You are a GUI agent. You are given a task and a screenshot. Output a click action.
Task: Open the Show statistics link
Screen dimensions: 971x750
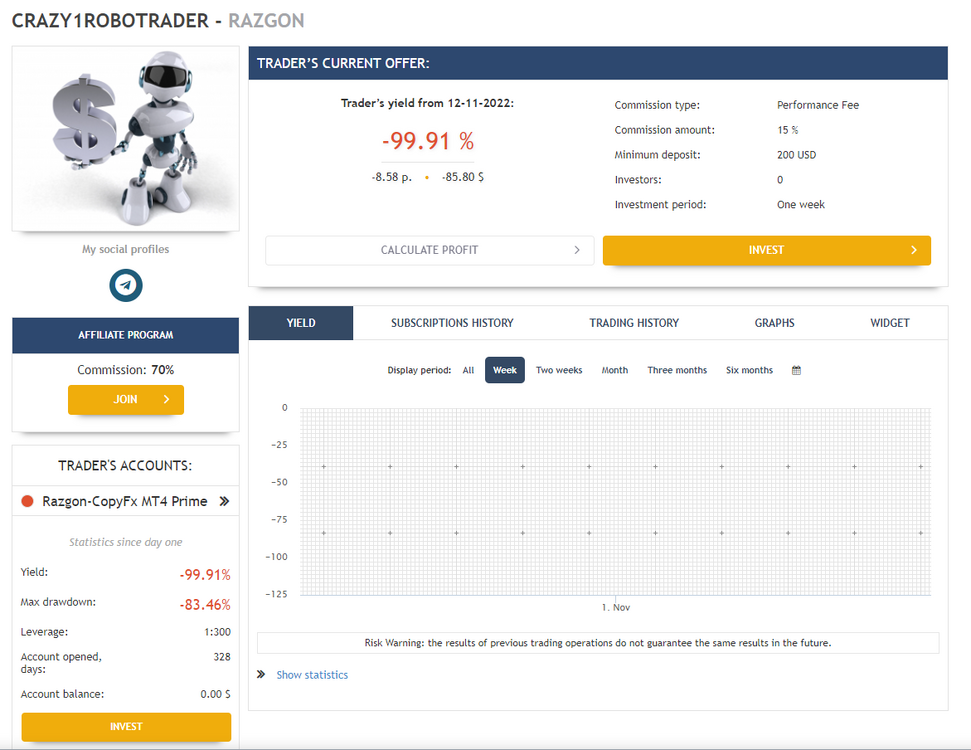[312, 674]
